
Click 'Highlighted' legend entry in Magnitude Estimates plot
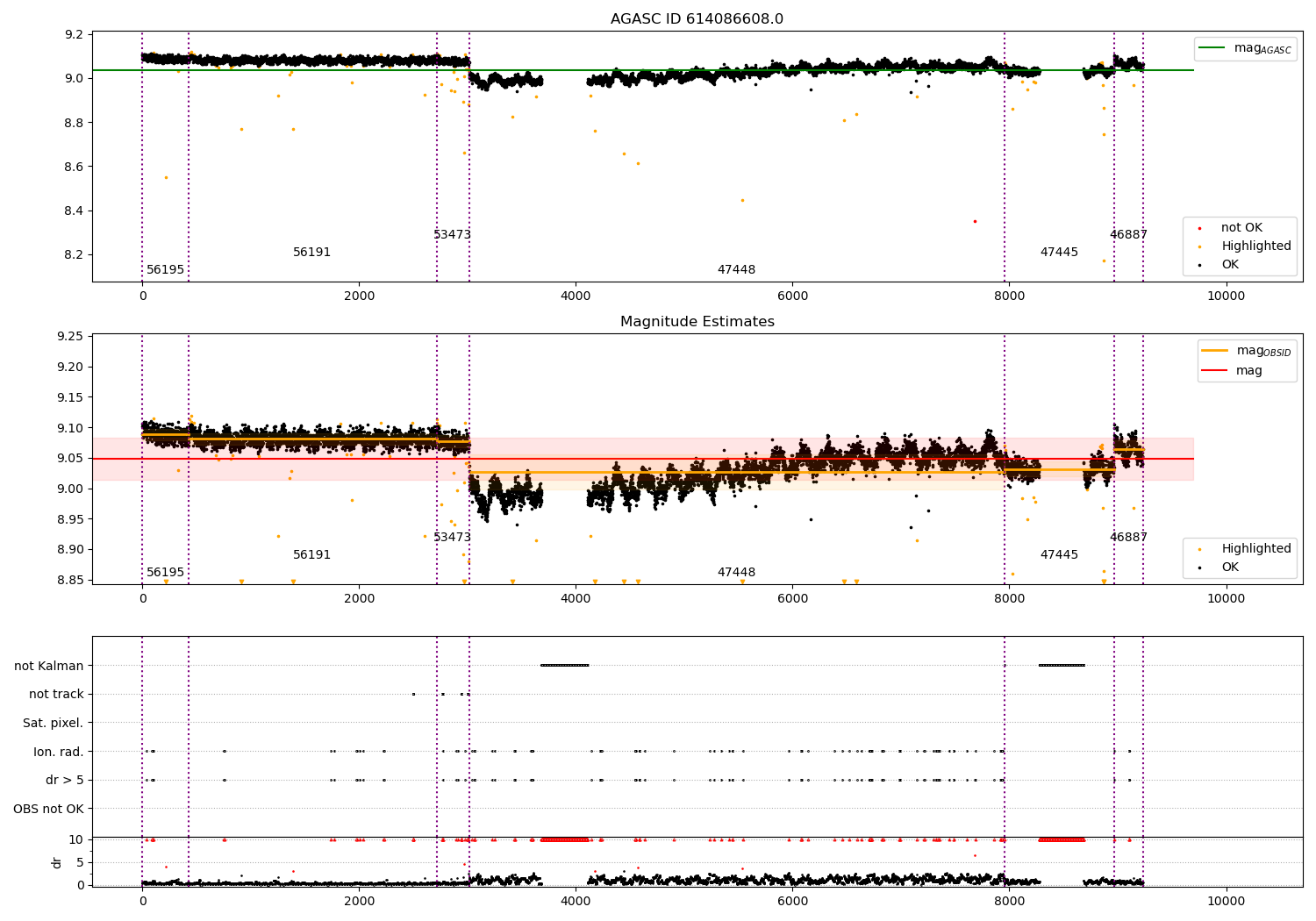click(x=1244, y=549)
